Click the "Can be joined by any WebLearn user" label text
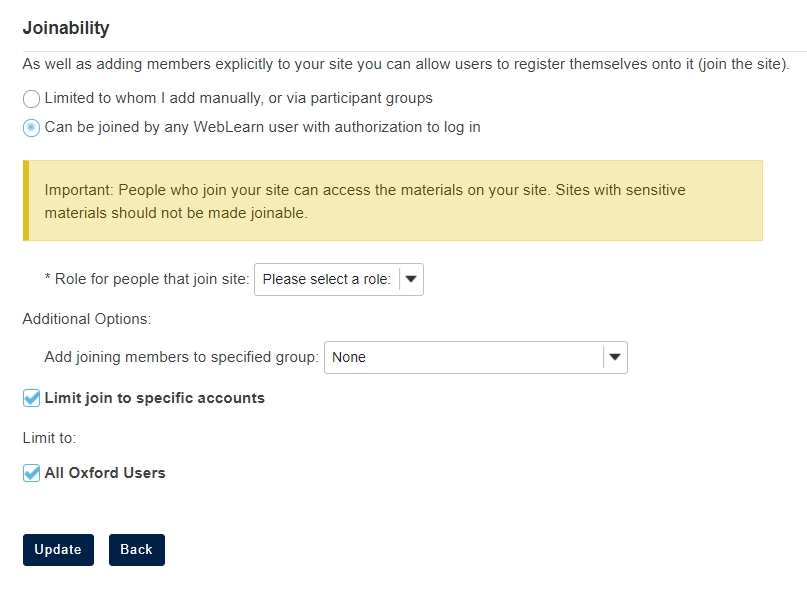This screenshot has height=609, width=807. [262, 128]
